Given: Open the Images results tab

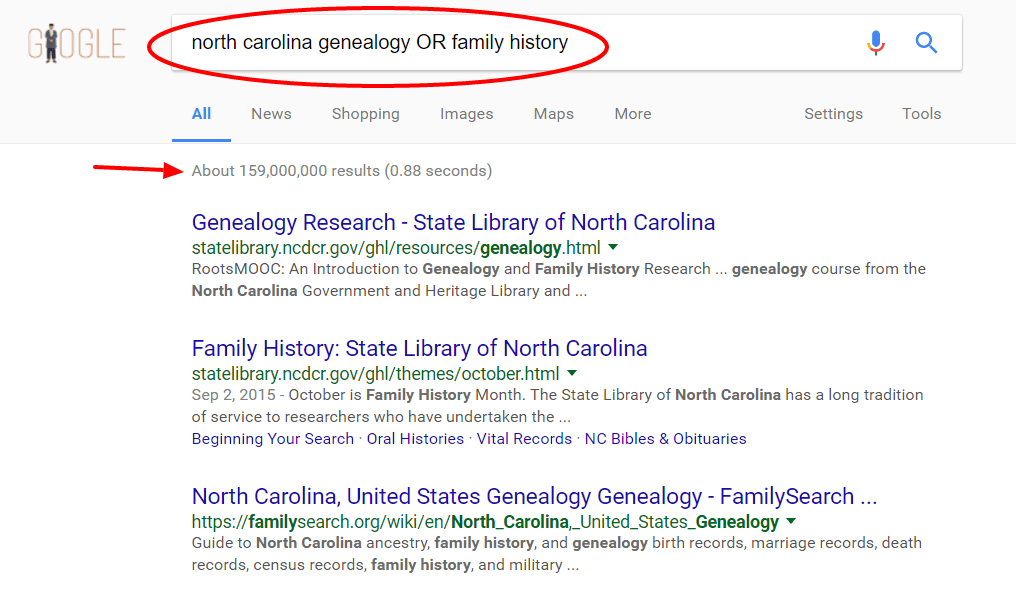Looking at the screenshot, I should pyautogui.click(x=467, y=114).
